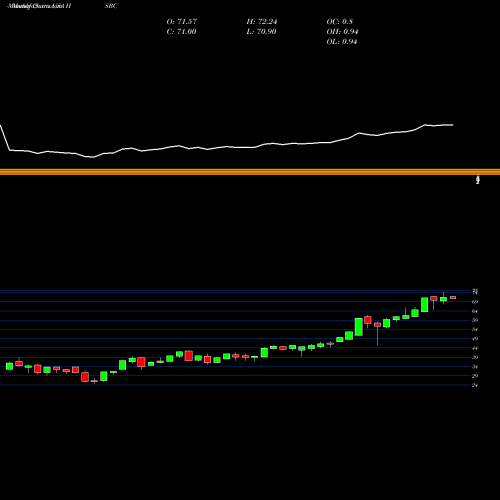Click the 24 price axis label
The height and width of the screenshot is (500, 500).
click(475, 385)
